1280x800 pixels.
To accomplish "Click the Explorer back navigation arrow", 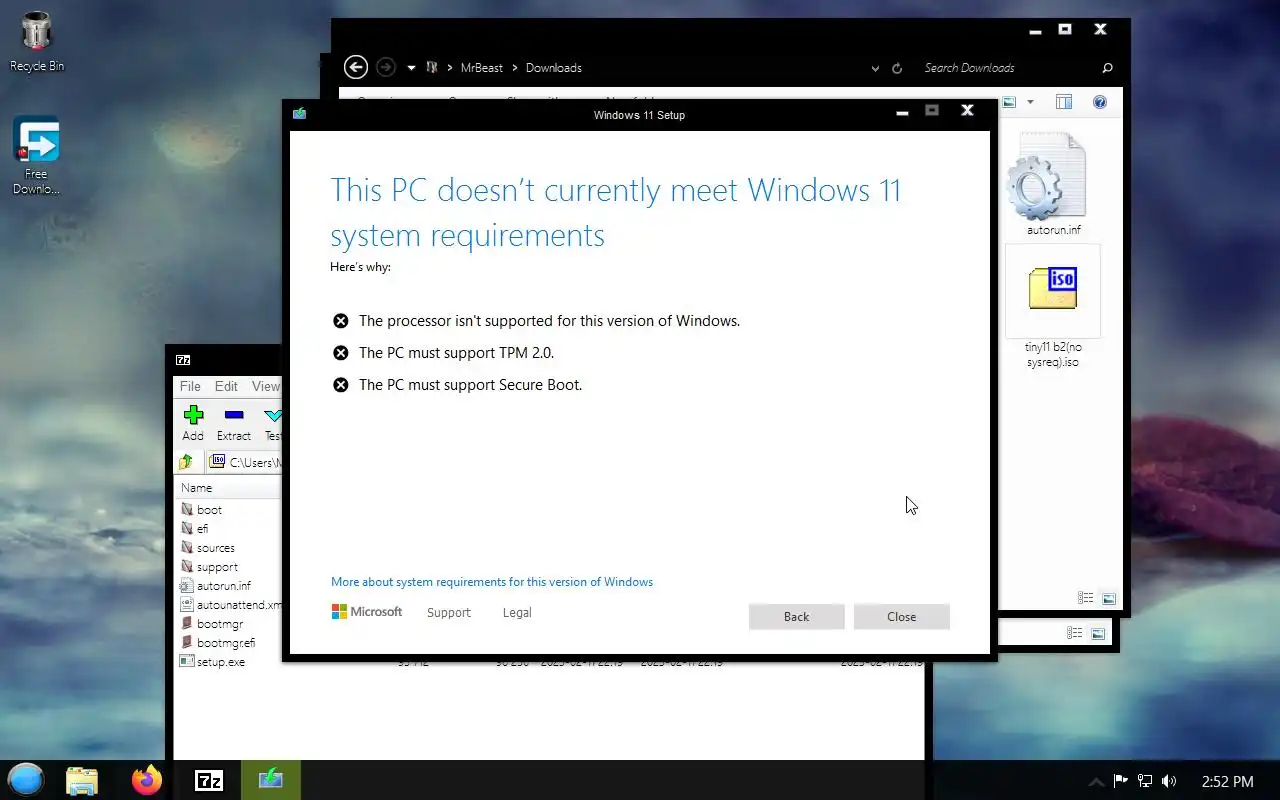I will [x=355, y=67].
